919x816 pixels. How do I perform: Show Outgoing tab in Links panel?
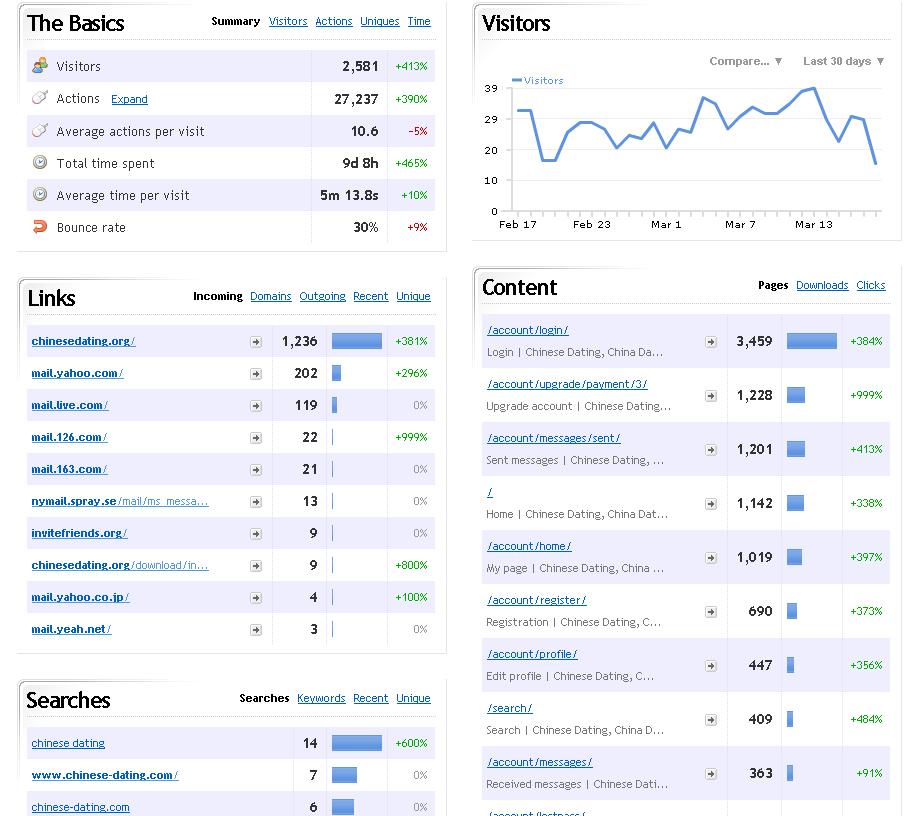(322, 296)
